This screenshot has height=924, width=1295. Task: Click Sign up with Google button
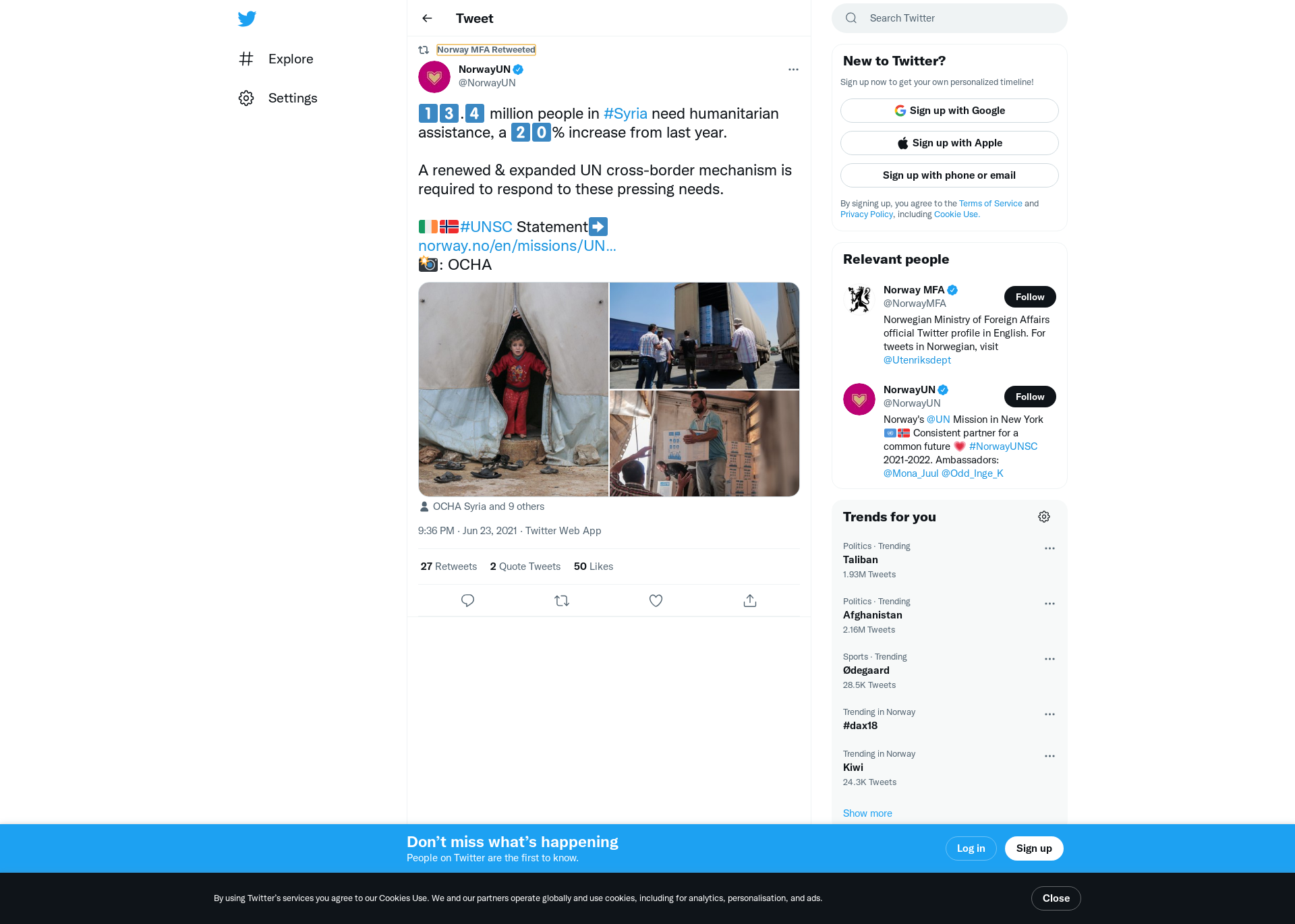point(949,111)
